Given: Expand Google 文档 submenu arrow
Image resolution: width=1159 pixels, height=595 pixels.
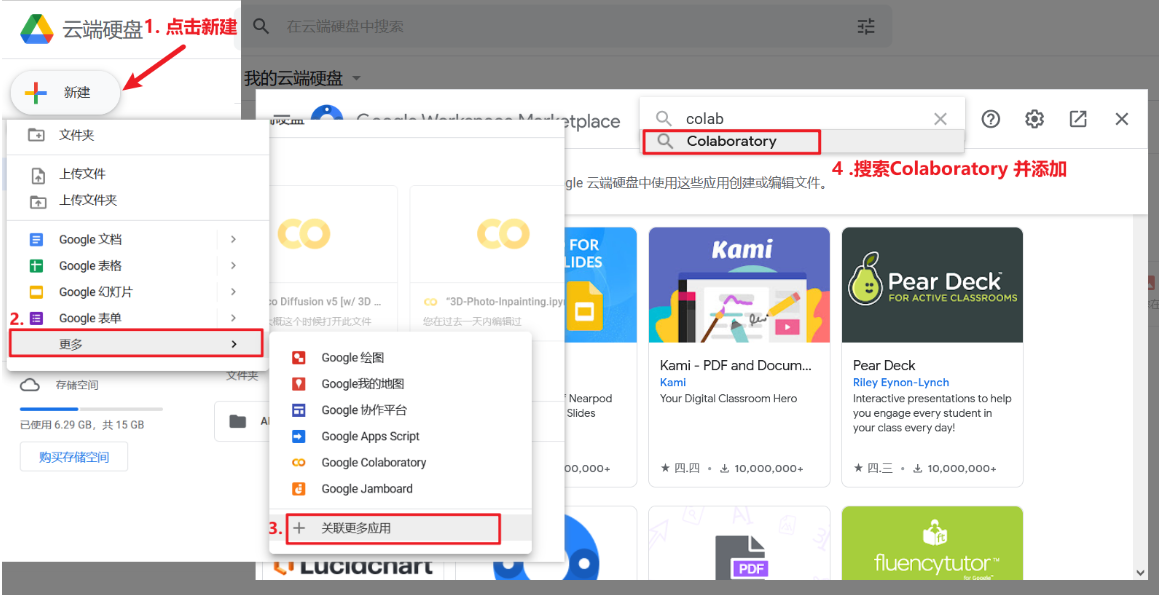Looking at the screenshot, I should (x=233, y=239).
